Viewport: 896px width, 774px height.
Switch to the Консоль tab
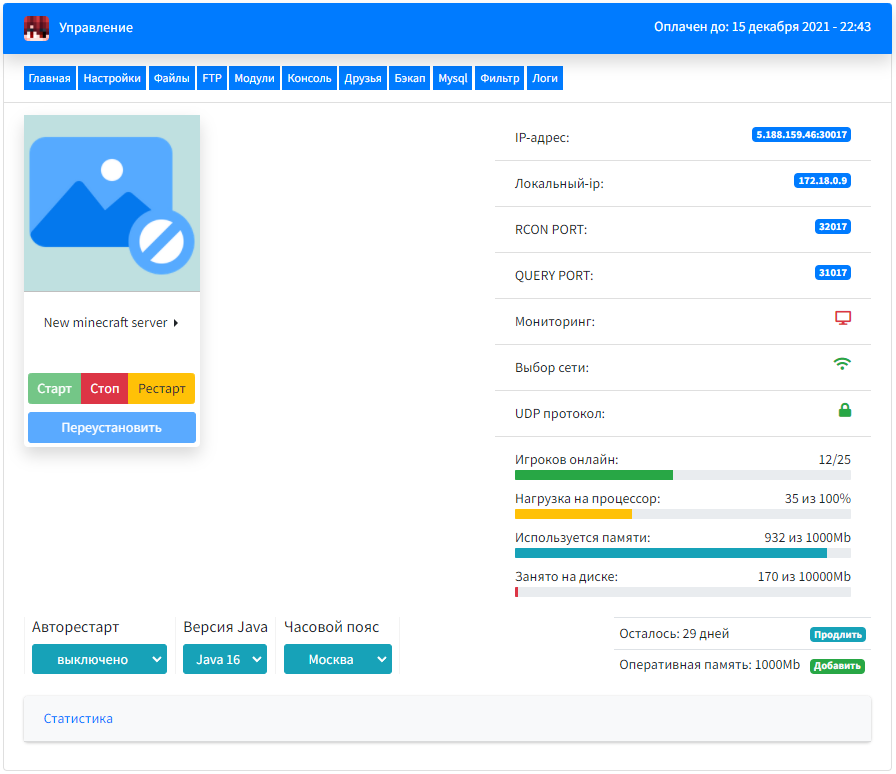click(309, 78)
